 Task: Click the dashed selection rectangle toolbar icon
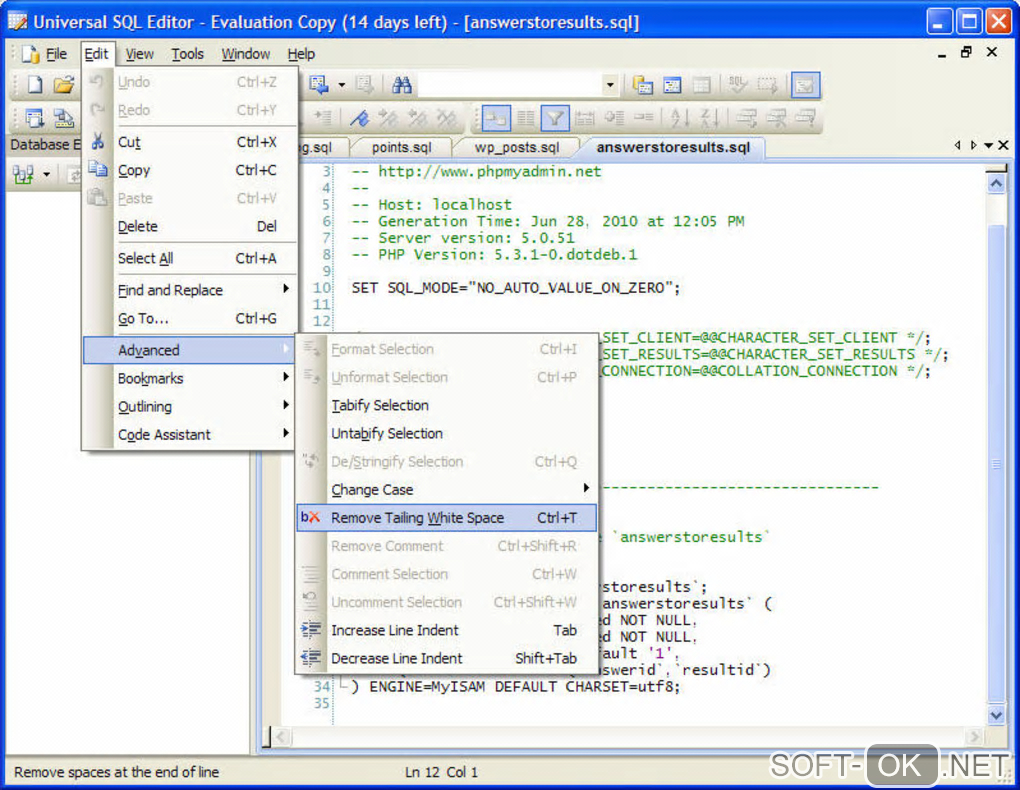(x=767, y=85)
